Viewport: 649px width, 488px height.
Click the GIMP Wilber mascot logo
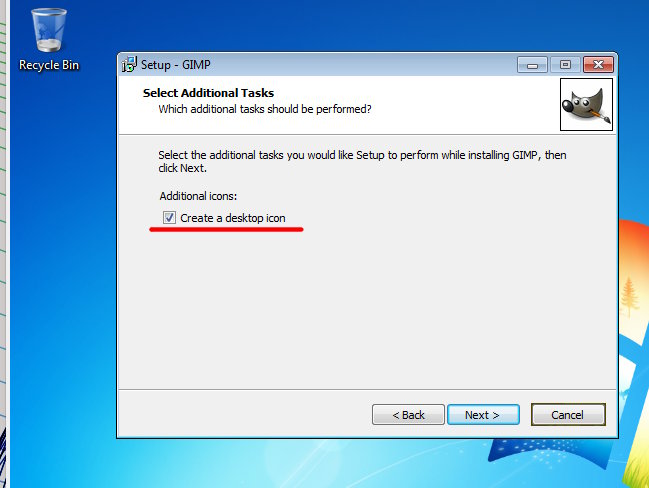click(x=586, y=105)
